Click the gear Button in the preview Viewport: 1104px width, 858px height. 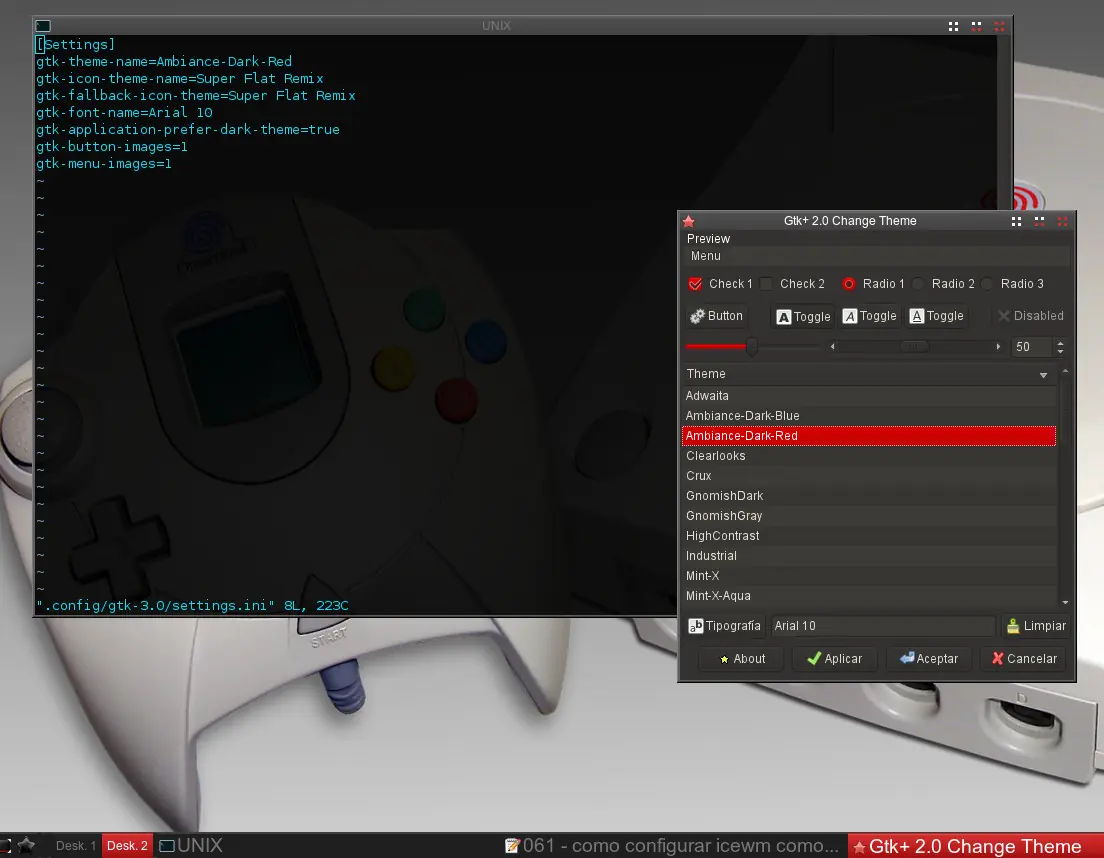pyautogui.click(x=717, y=316)
